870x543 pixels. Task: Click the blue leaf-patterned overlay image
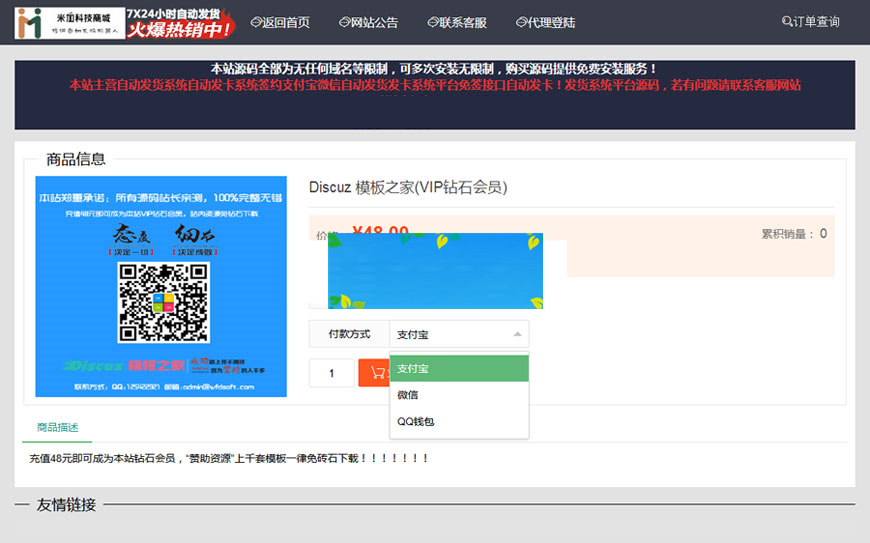tap(435, 271)
